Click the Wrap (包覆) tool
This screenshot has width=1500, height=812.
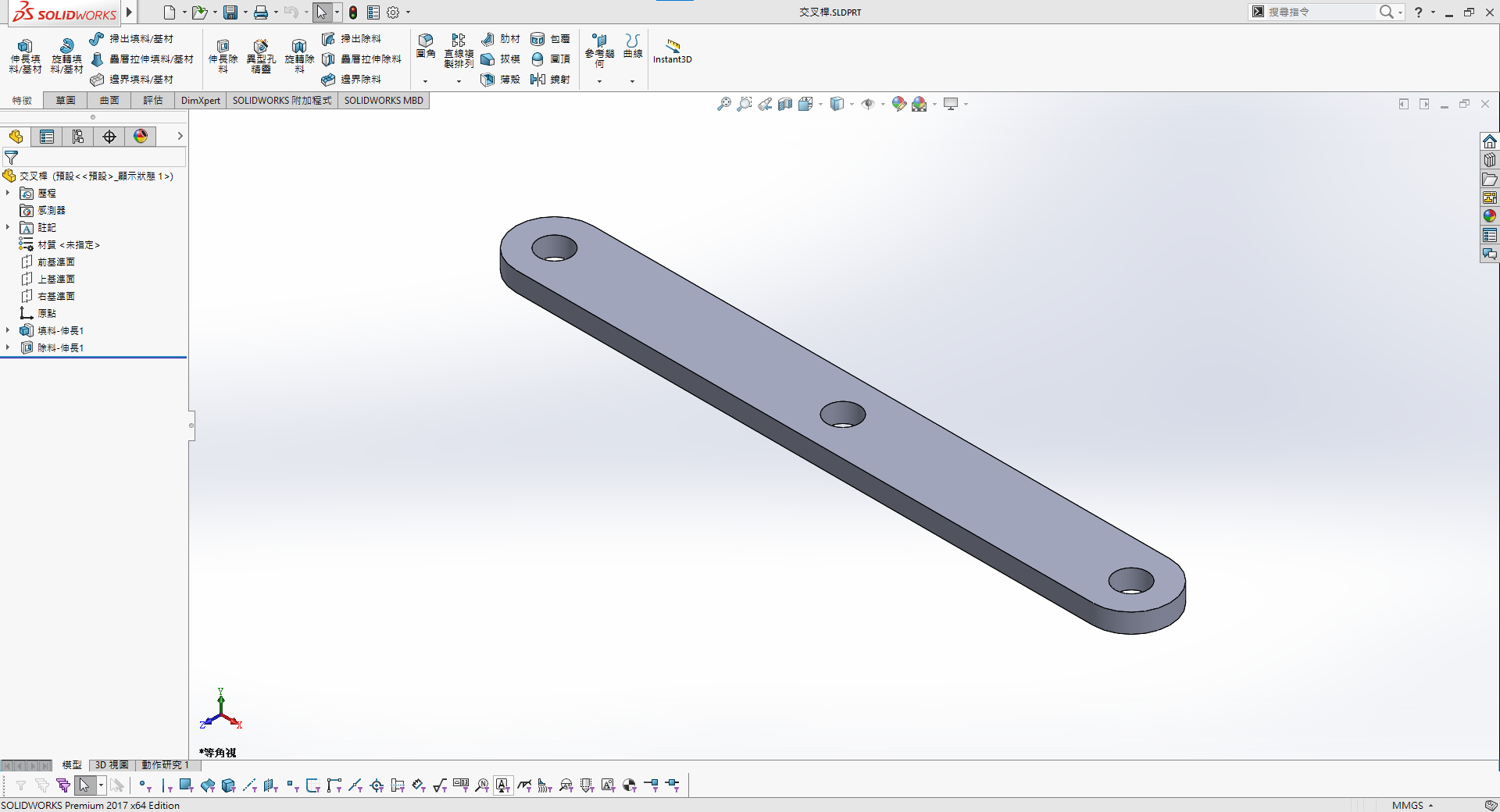point(551,39)
